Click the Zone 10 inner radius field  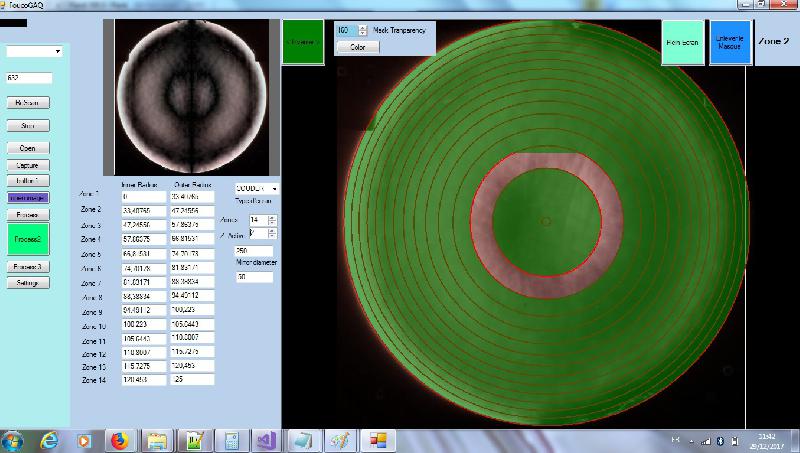point(144,324)
